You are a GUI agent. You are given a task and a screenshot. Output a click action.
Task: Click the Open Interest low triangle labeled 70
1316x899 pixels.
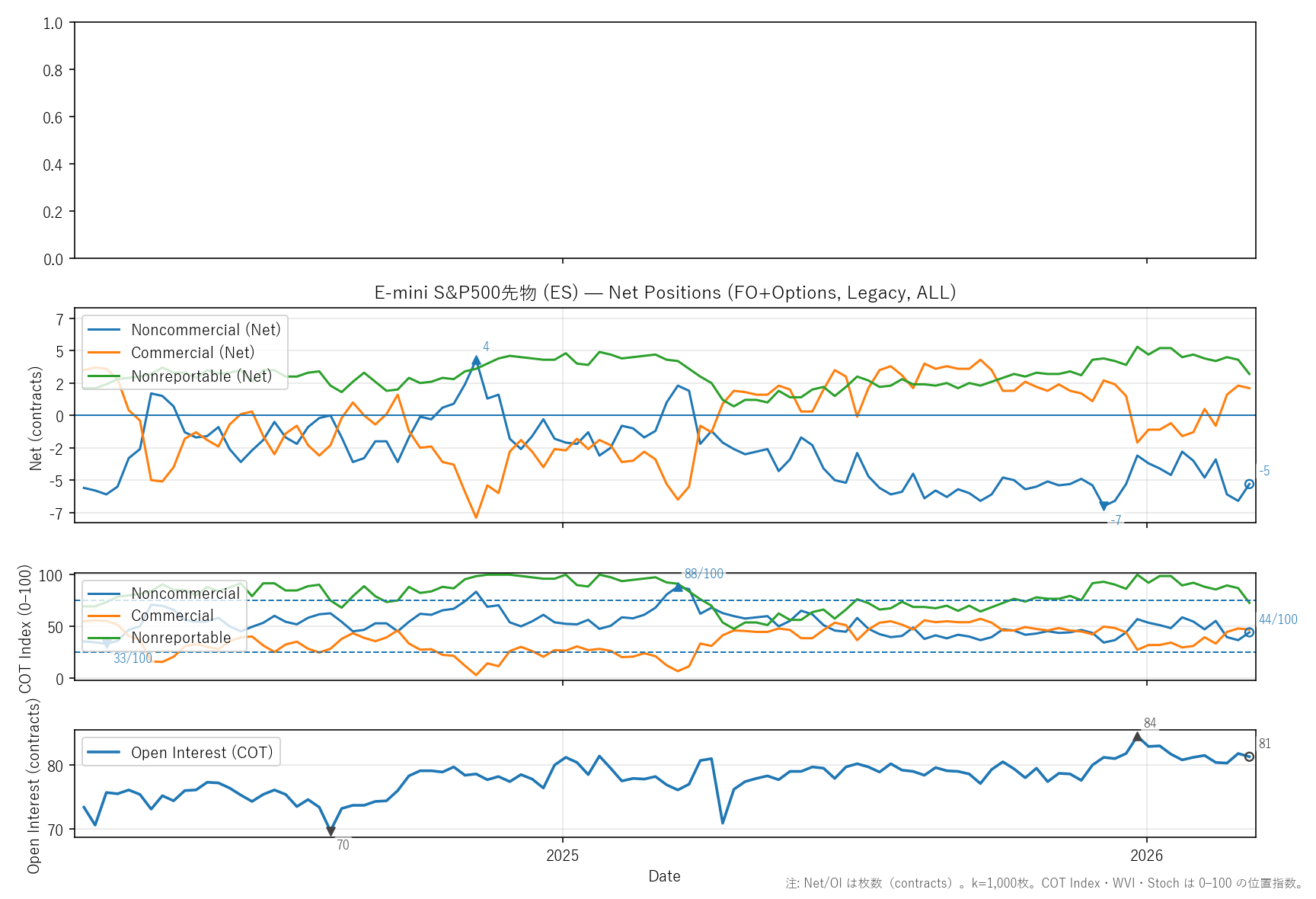[x=331, y=831]
